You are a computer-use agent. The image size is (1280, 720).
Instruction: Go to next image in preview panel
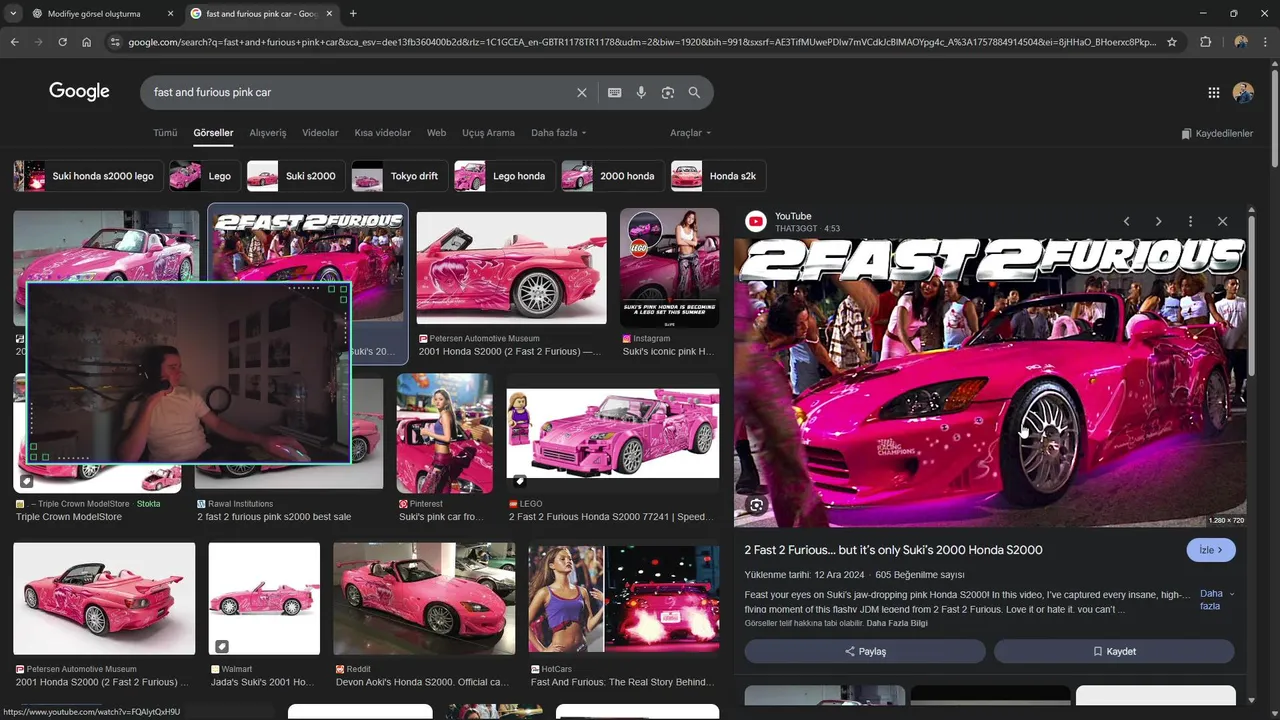(1158, 221)
